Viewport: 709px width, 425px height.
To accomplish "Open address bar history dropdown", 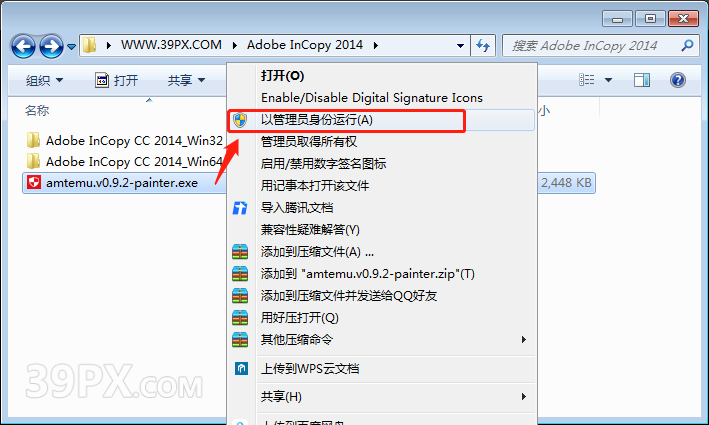I will [460, 46].
